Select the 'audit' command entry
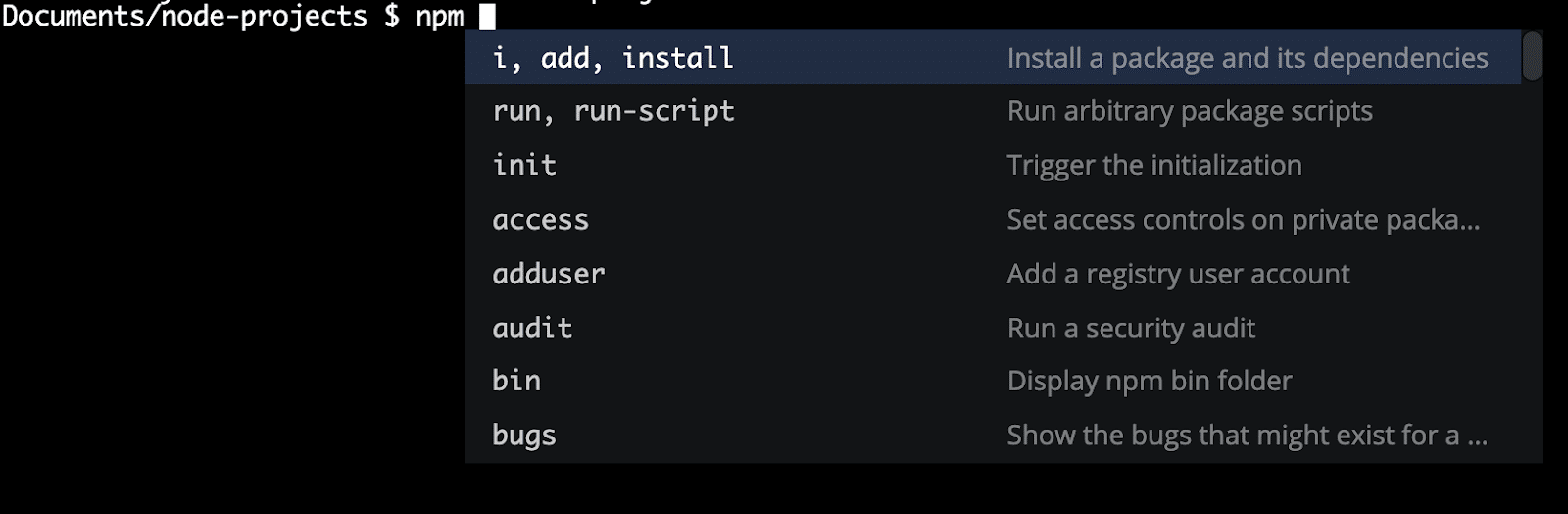1568x514 pixels. point(993,328)
